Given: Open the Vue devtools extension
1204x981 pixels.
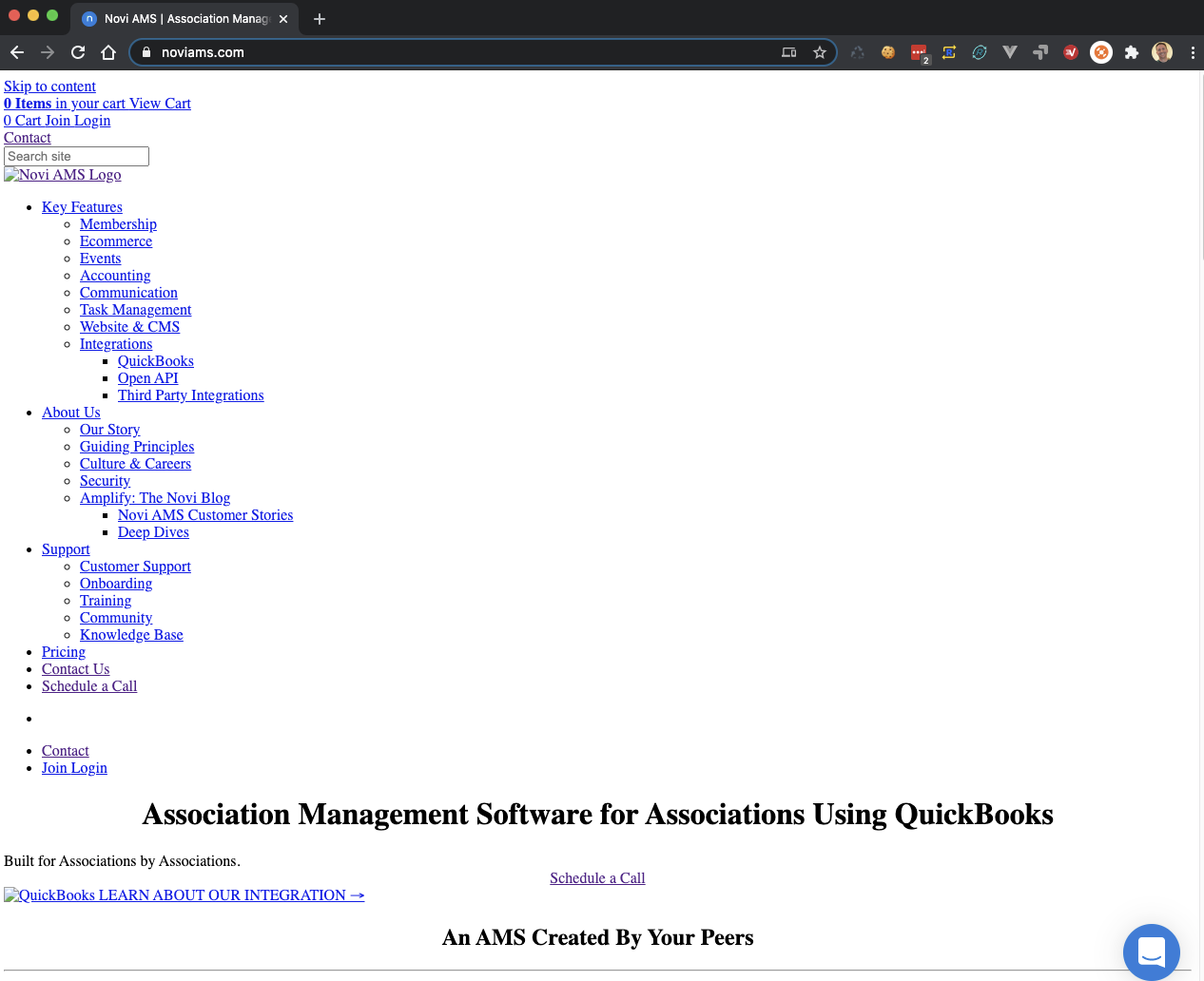Looking at the screenshot, I should [1010, 52].
